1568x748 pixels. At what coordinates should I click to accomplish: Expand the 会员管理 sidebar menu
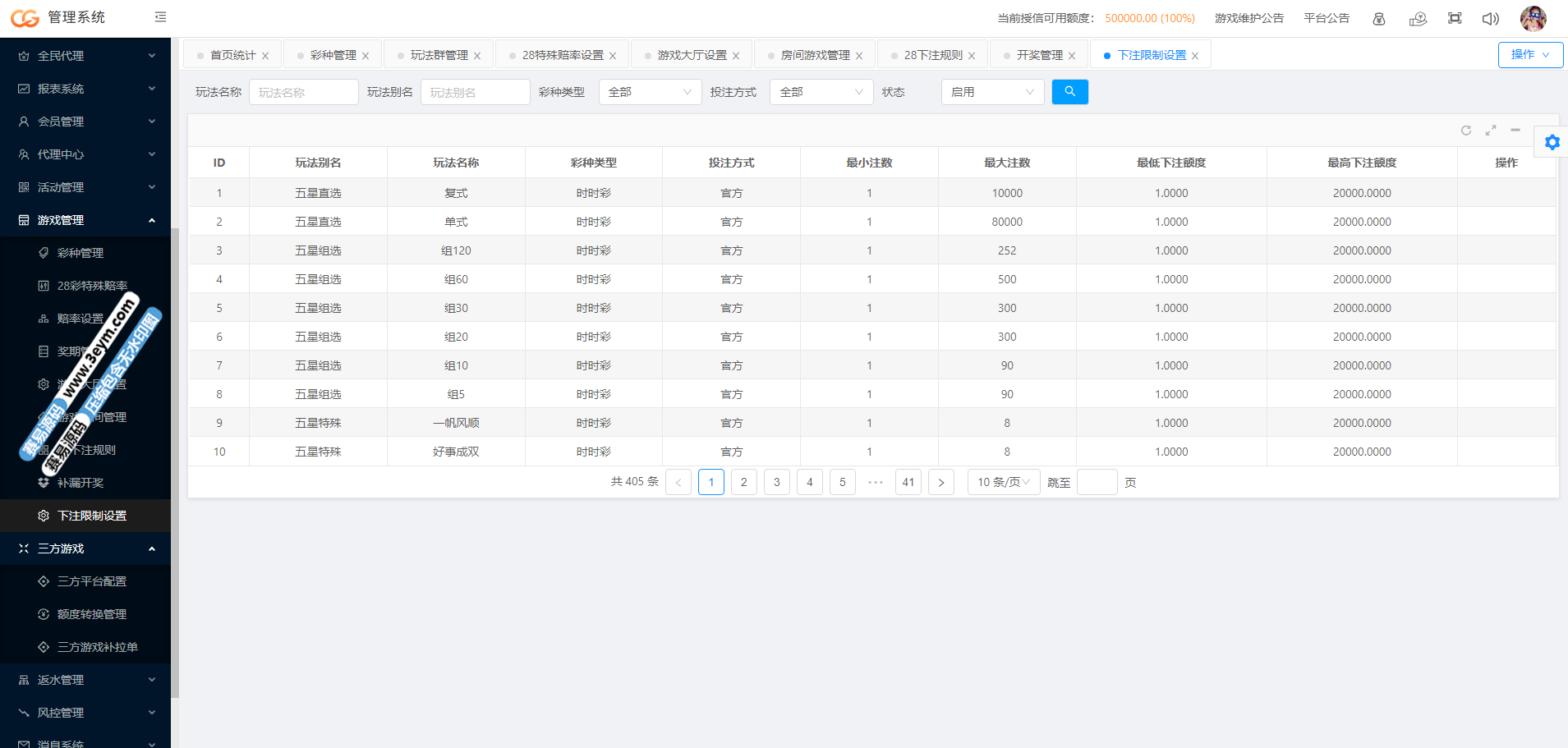(85, 122)
